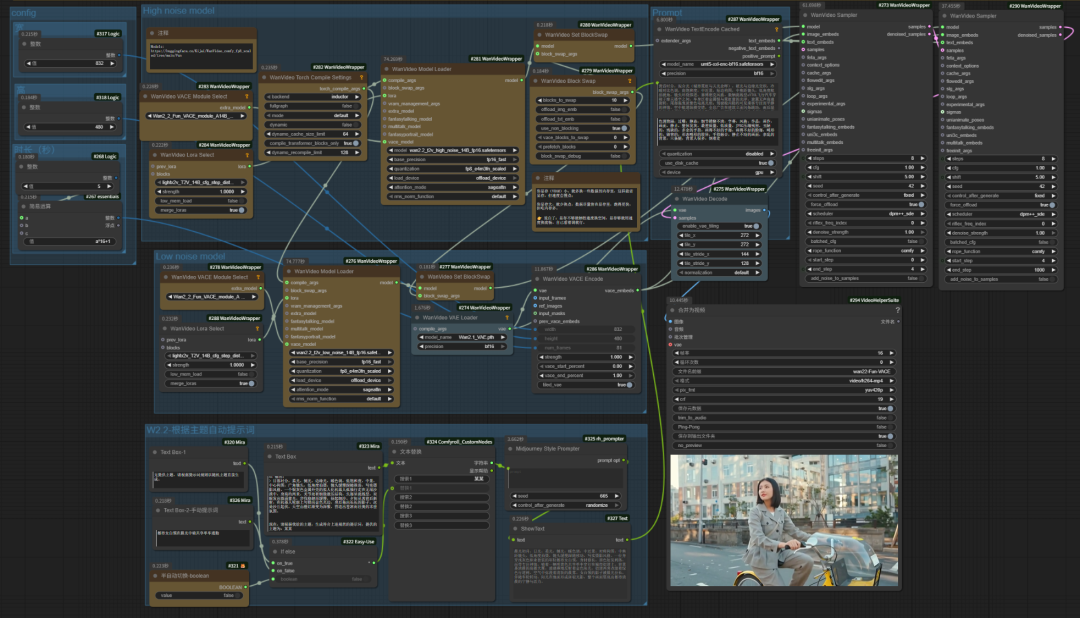
Task: Toggle use_disk_cache in TextEncode Cached
Action: pyautogui.click(x=717, y=163)
